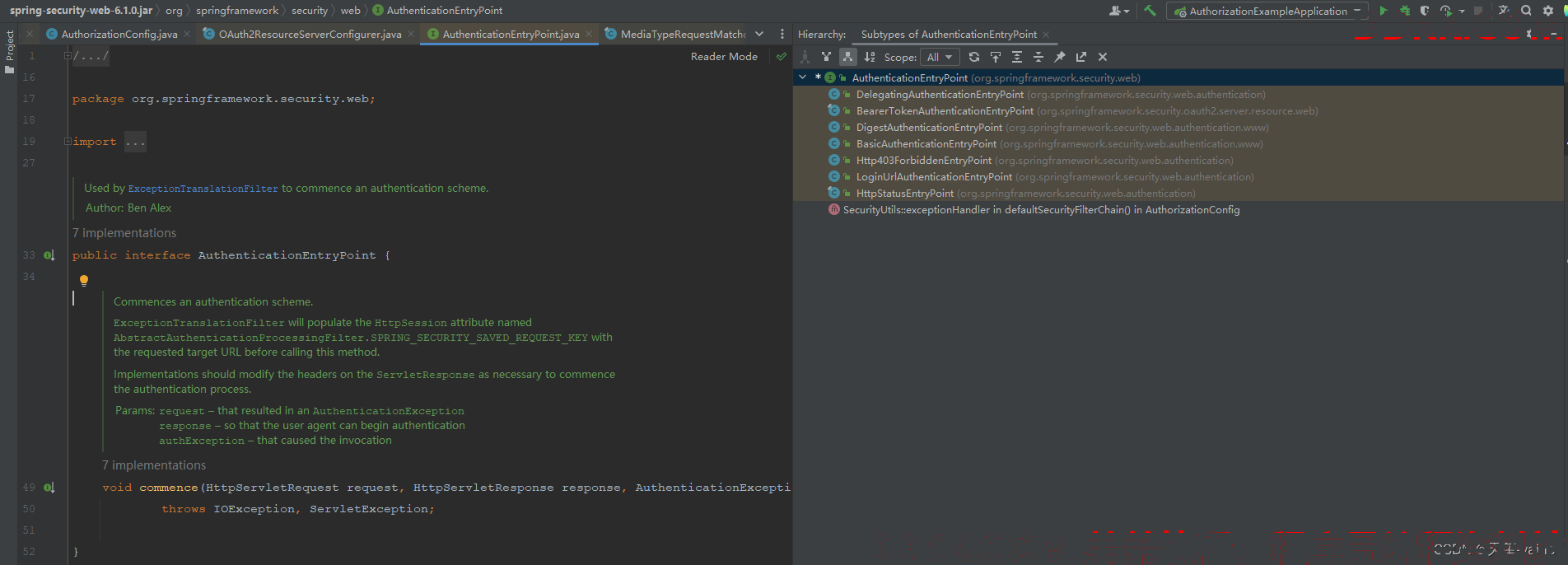
Task: Build project with the hammer icon
Action: point(1150,11)
